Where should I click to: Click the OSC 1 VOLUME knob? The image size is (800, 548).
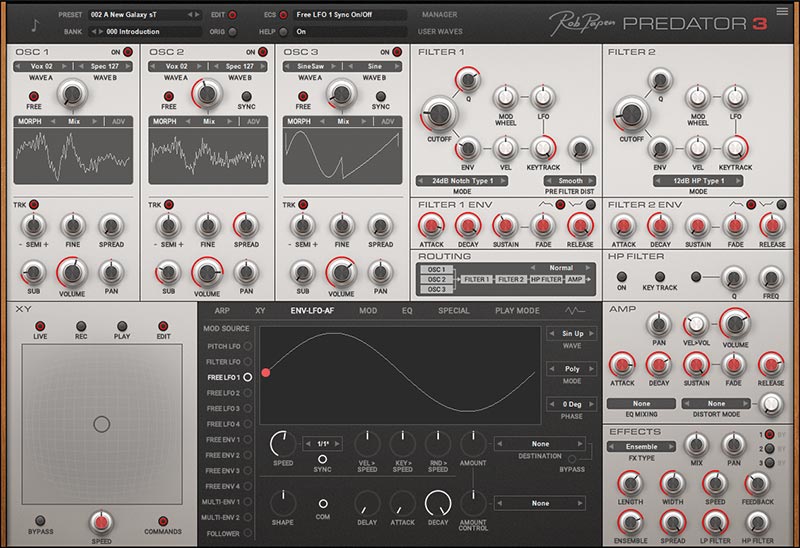(x=72, y=272)
